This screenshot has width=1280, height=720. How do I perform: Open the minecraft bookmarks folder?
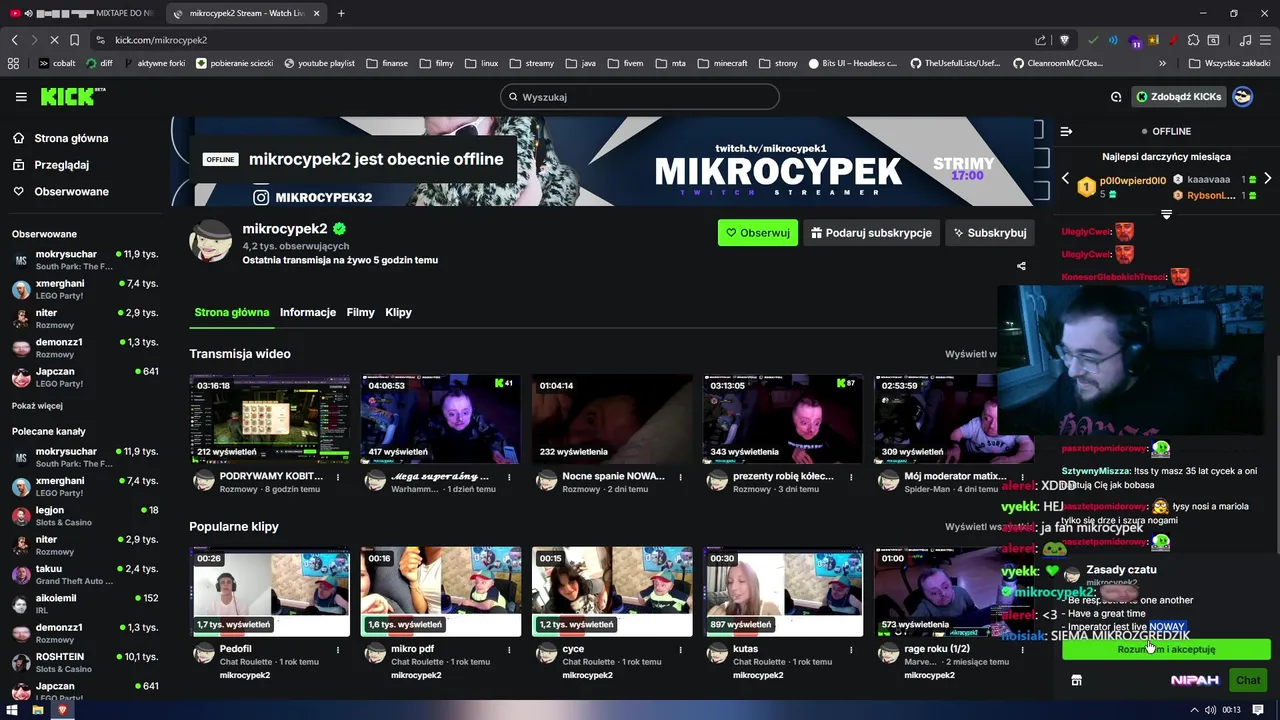point(722,63)
